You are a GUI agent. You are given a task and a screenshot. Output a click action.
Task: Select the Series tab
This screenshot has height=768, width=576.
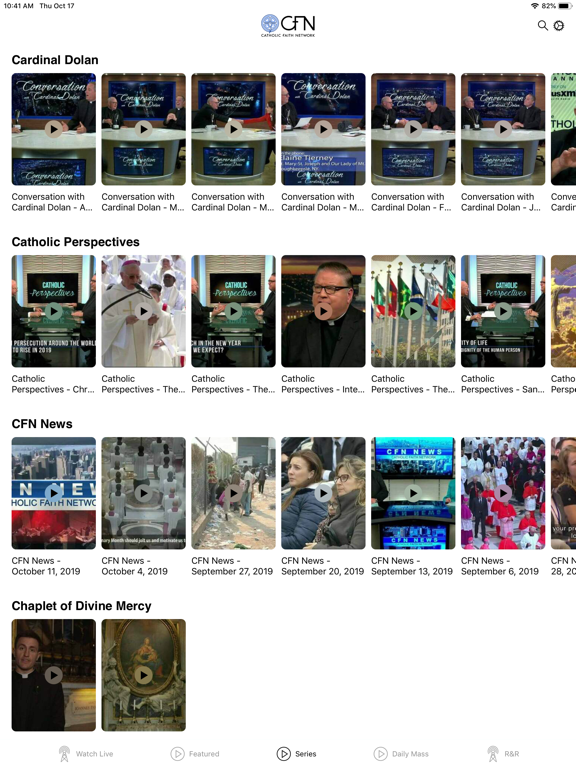pos(296,753)
